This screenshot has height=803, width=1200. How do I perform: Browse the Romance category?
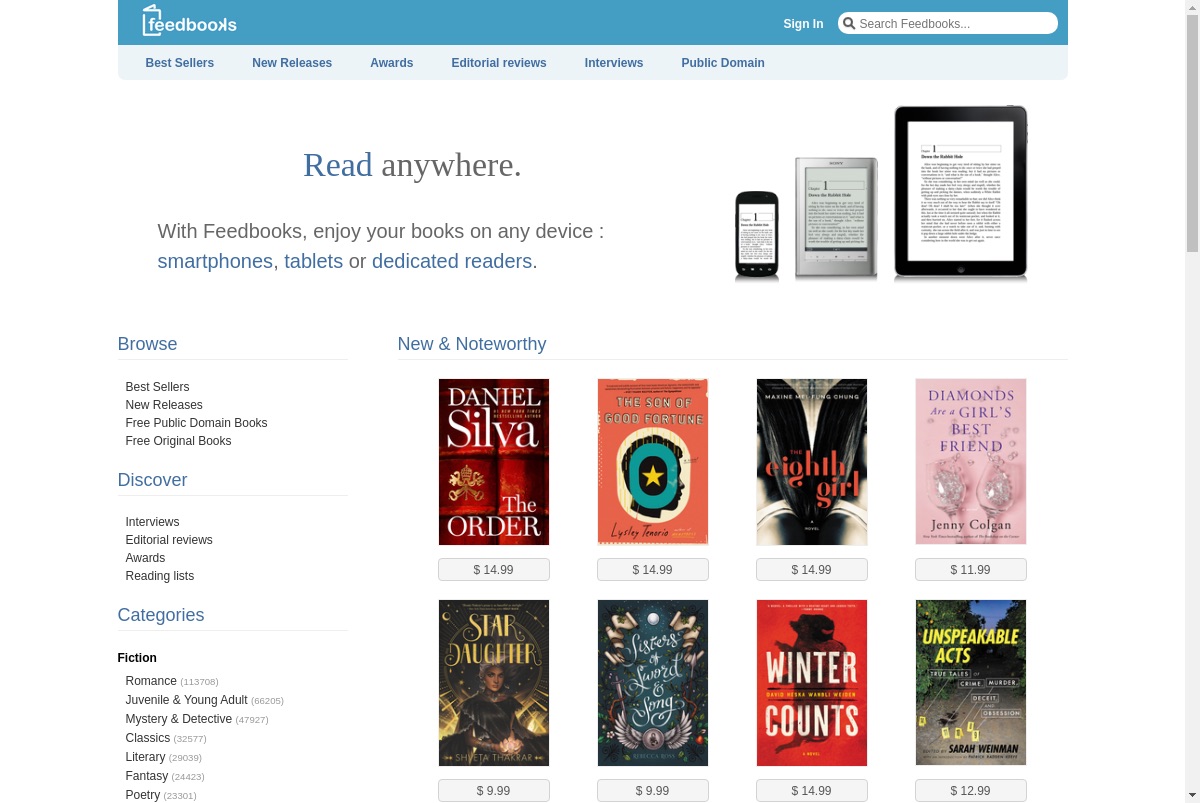[151, 681]
